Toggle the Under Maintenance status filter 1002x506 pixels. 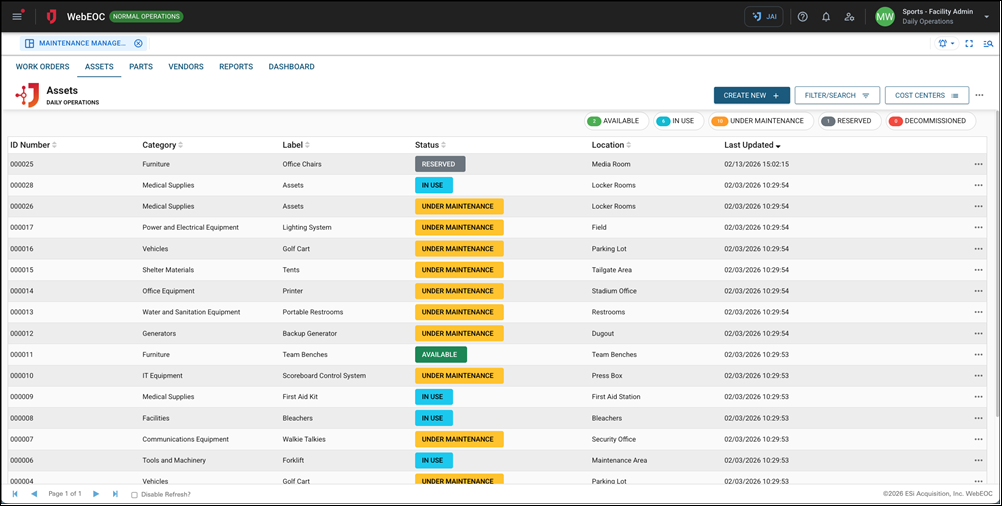759,121
